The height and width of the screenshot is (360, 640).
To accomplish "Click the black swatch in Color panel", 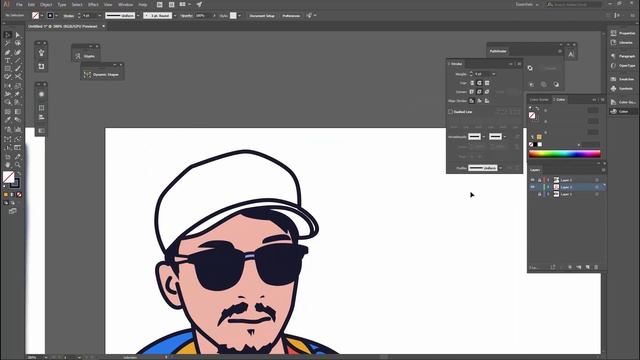I will (x=535, y=144).
